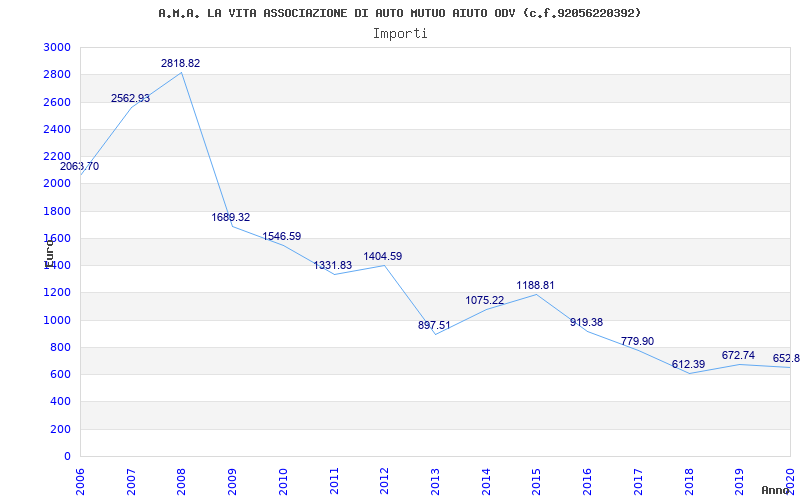Click x-axis year 2019

point(739,482)
